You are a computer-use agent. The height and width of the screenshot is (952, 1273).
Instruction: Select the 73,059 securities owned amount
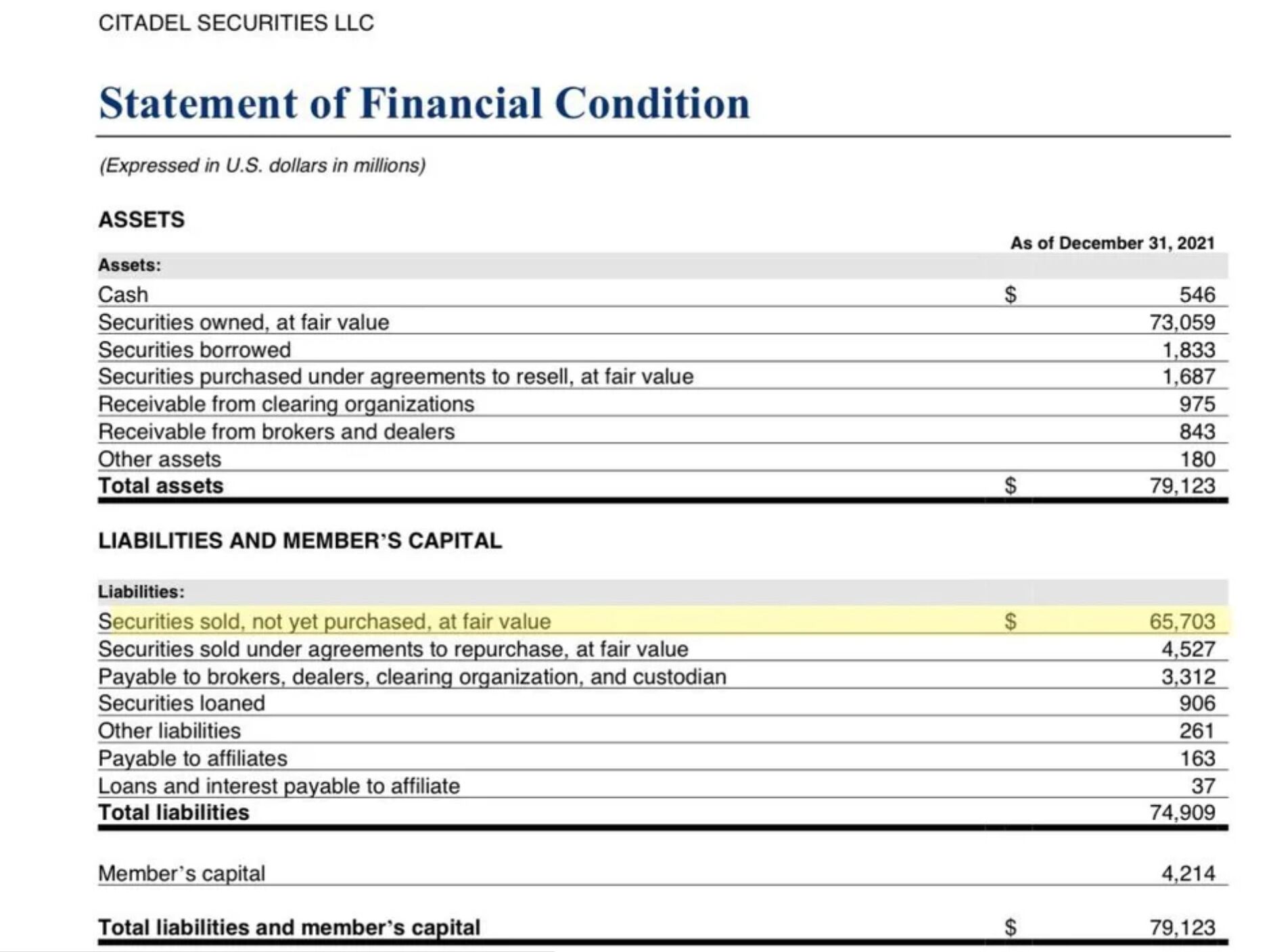[1182, 323]
